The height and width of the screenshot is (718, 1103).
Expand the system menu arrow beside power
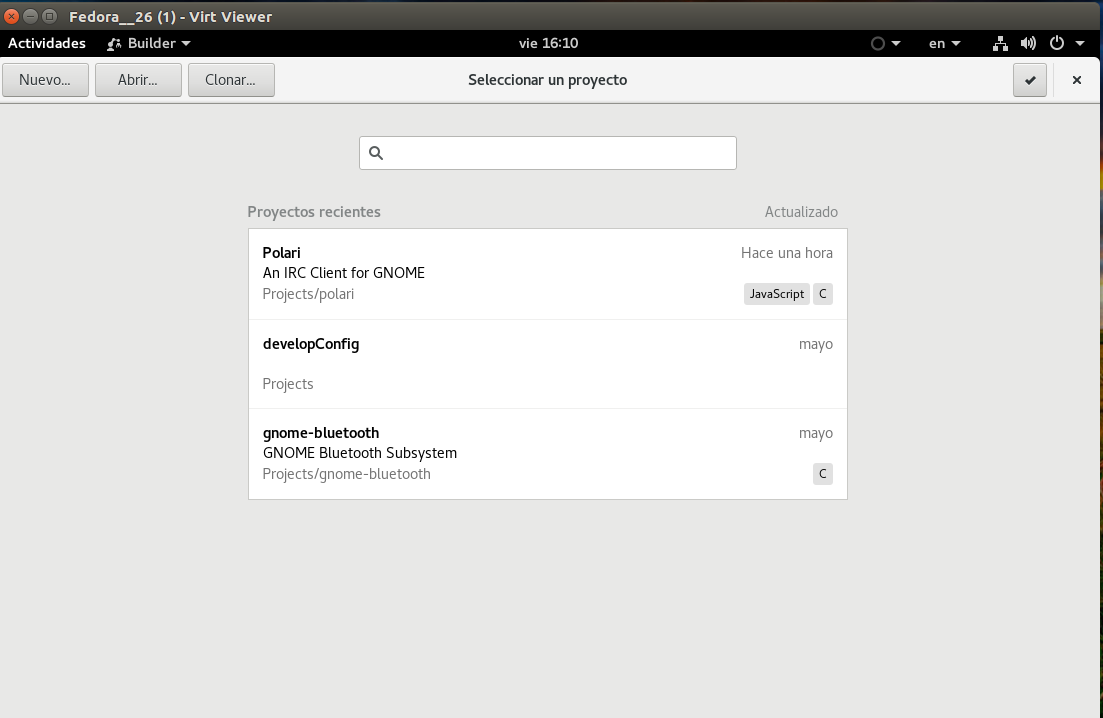pyautogui.click(x=1080, y=44)
